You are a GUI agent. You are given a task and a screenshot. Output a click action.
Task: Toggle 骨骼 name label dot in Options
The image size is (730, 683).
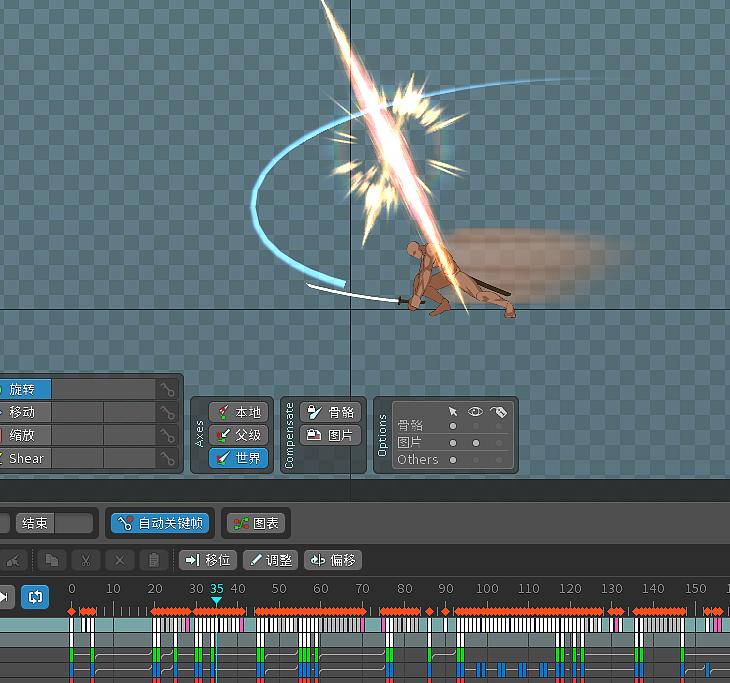[499, 426]
